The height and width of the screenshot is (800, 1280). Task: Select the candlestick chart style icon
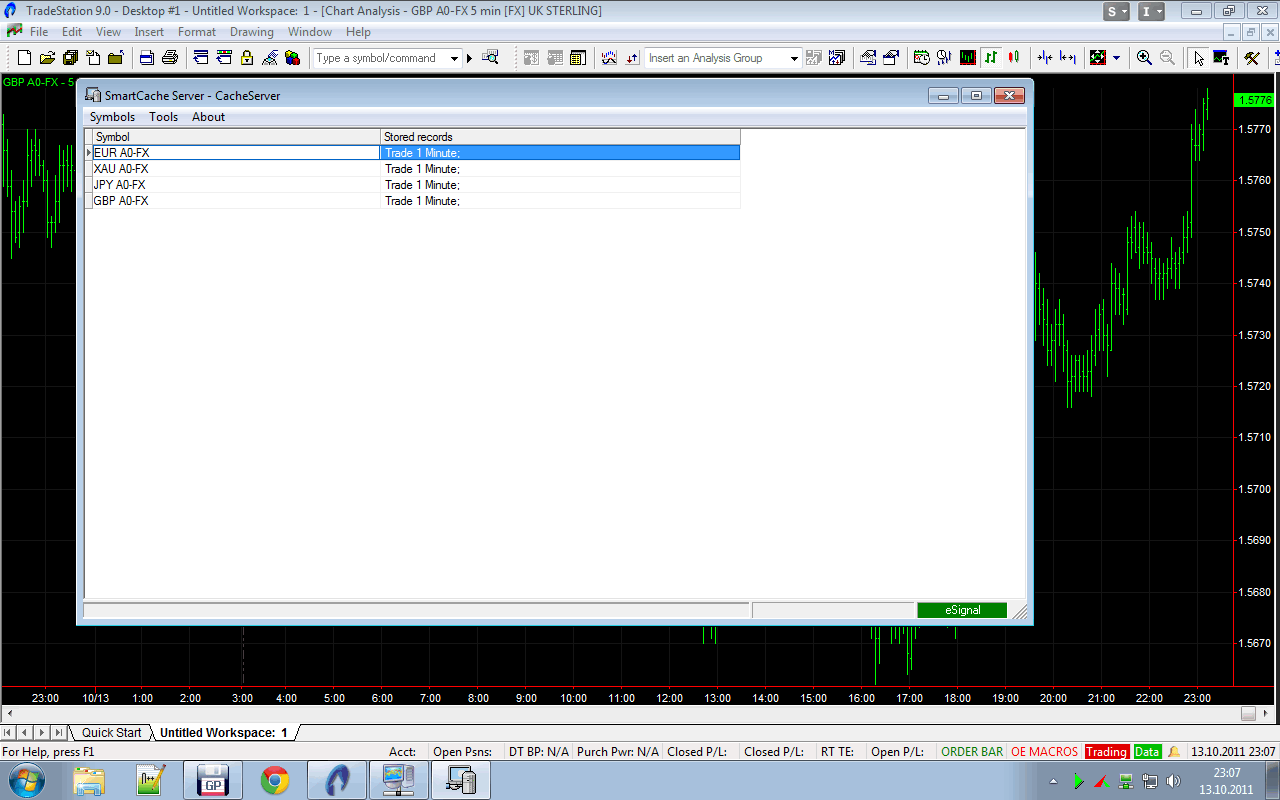[x=1014, y=58]
